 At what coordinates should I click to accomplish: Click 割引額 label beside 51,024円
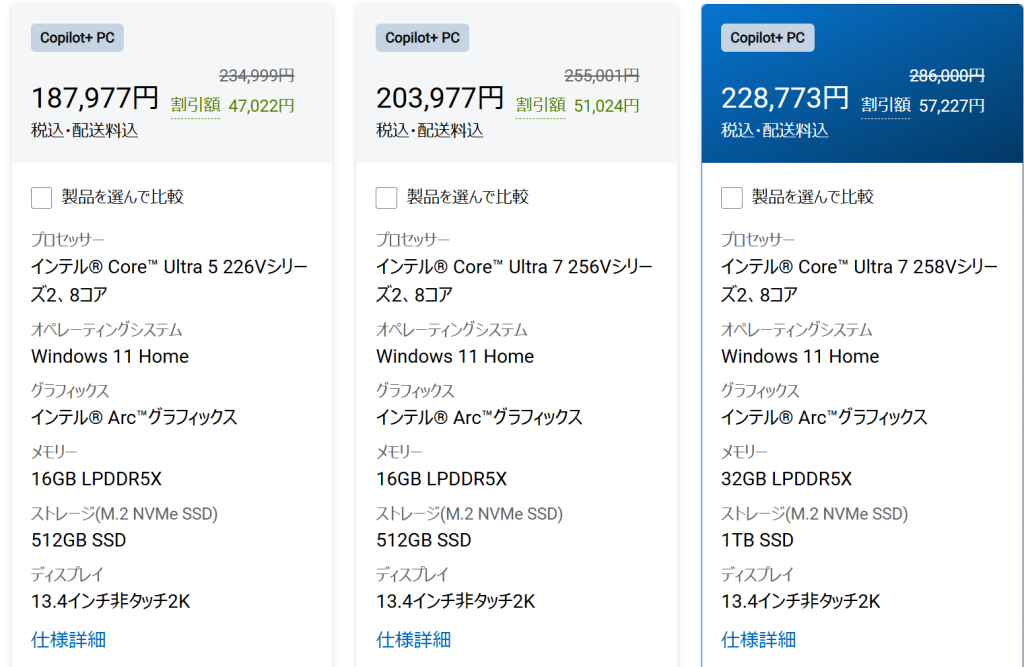coord(540,105)
